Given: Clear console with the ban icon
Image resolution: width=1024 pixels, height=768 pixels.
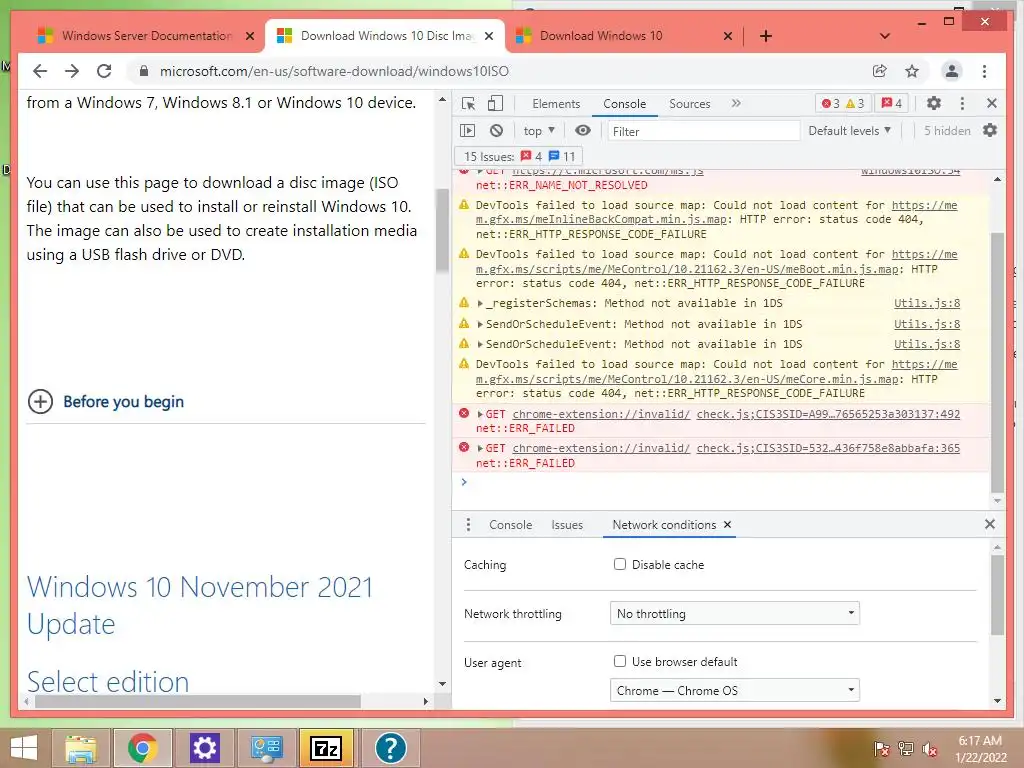Looking at the screenshot, I should 496,131.
